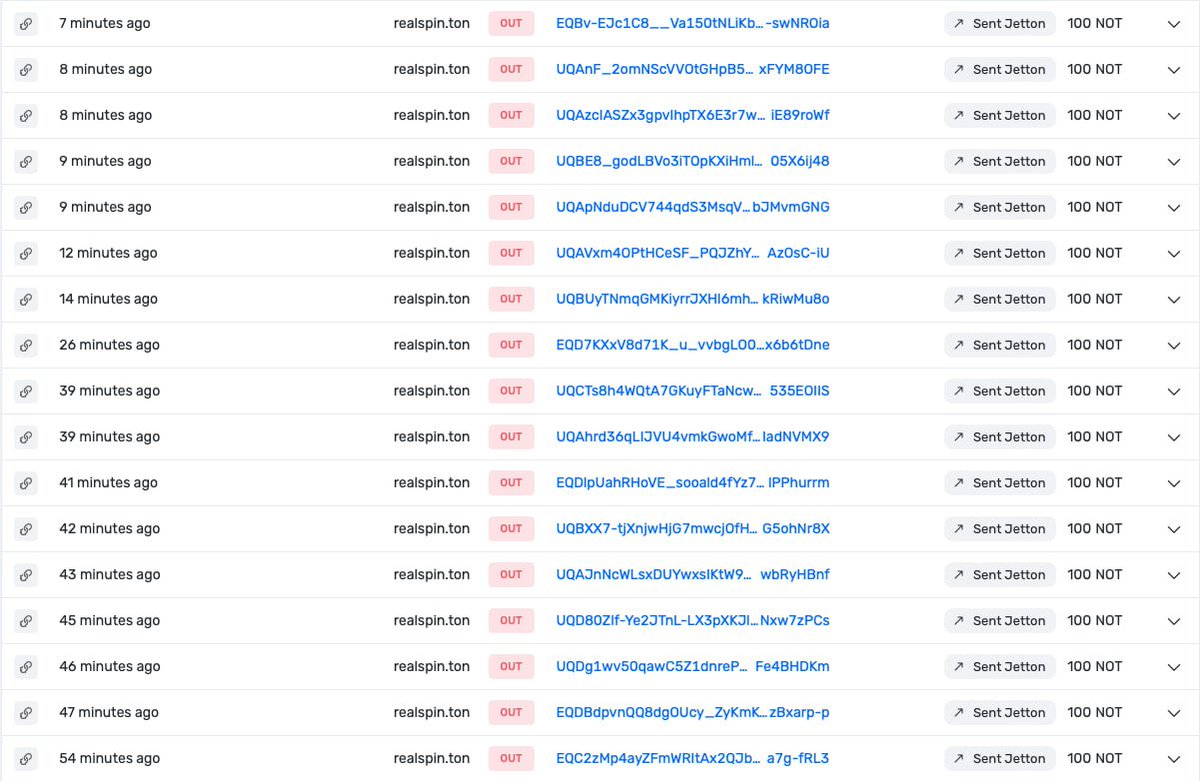Click 100 NOT amount in 42 minutes ago row
Viewport: 1200px width, 781px height.
(1095, 529)
